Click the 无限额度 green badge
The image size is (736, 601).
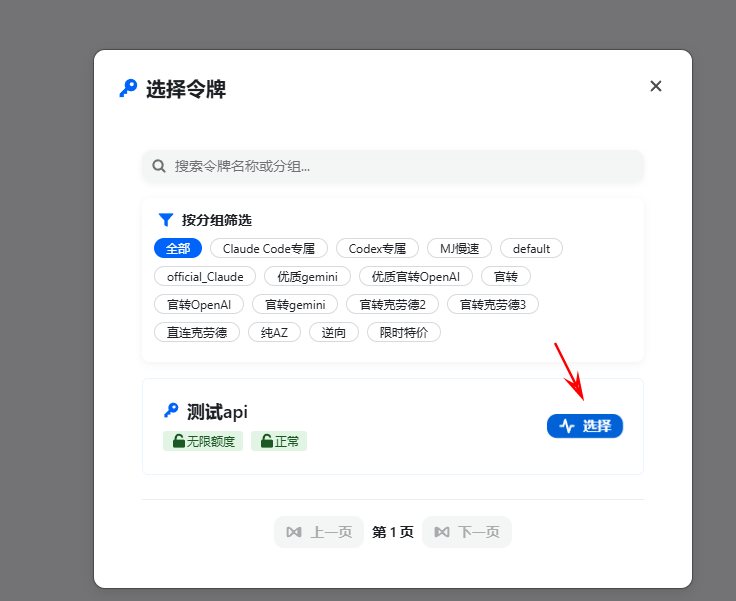203,441
